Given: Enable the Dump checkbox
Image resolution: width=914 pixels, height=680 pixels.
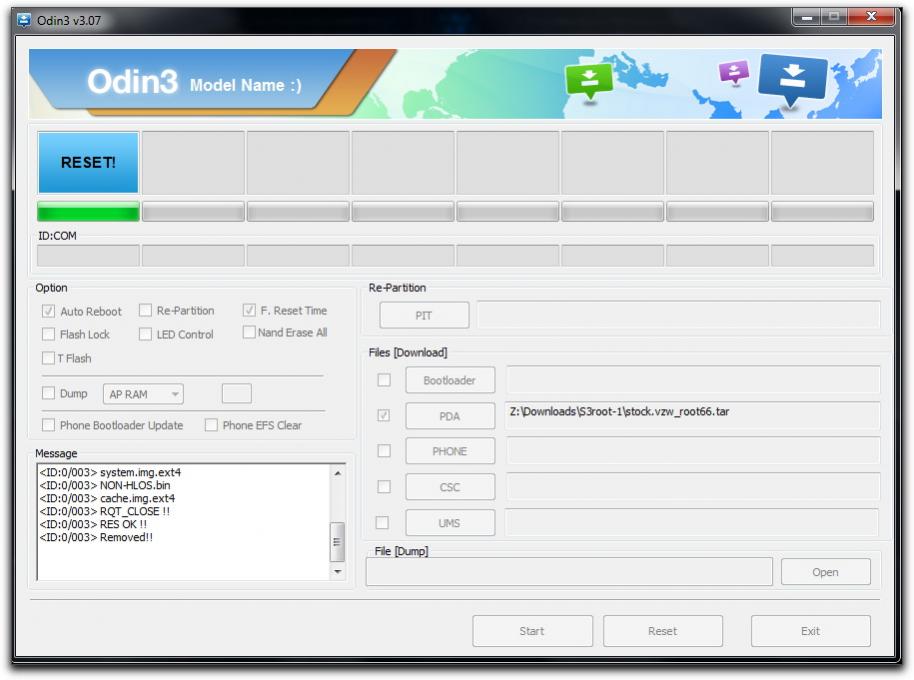Looking at the screenshot, I should [x=48, y=393].
